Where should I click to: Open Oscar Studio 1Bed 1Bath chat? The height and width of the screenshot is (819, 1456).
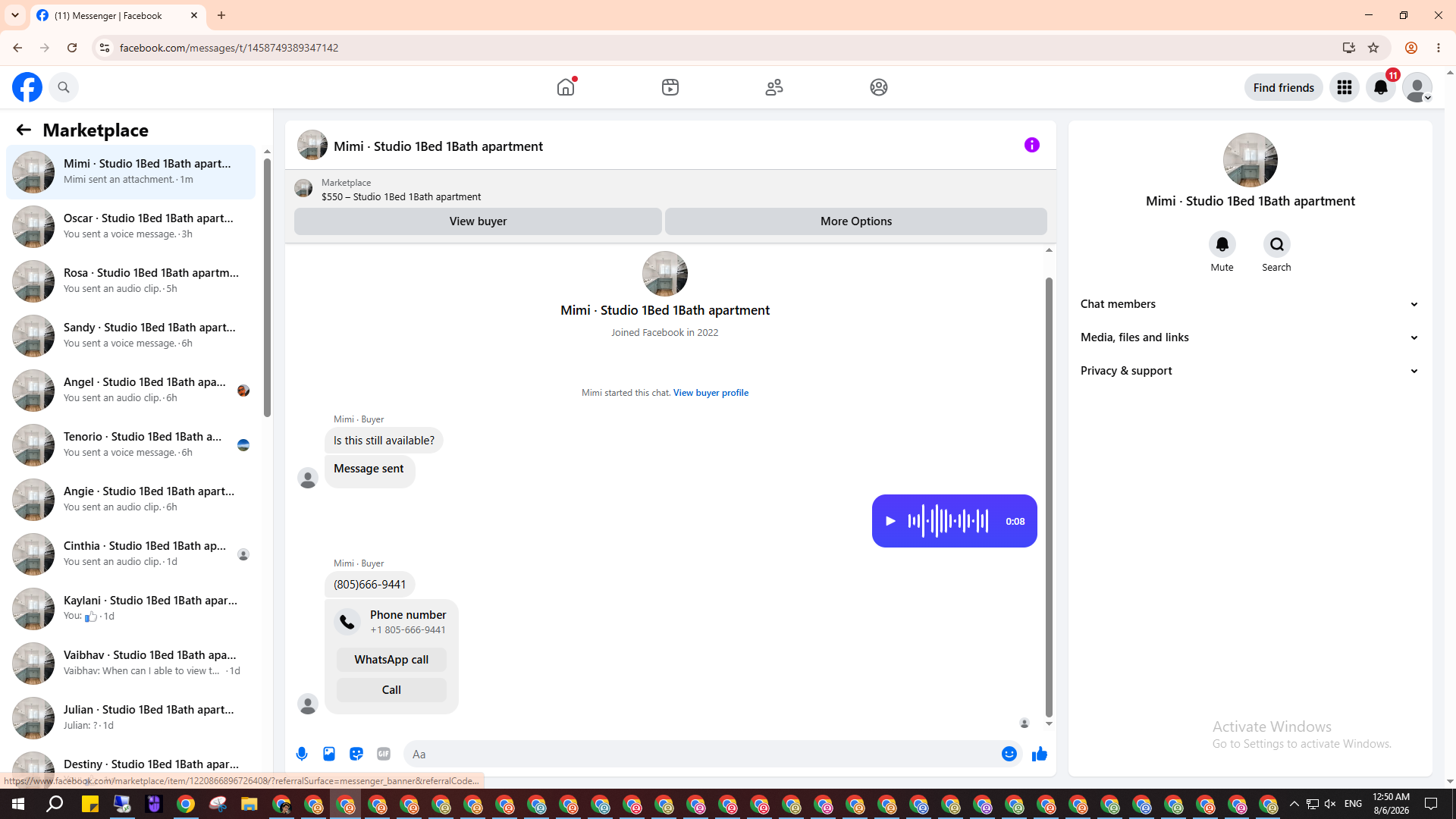[131, 226]
